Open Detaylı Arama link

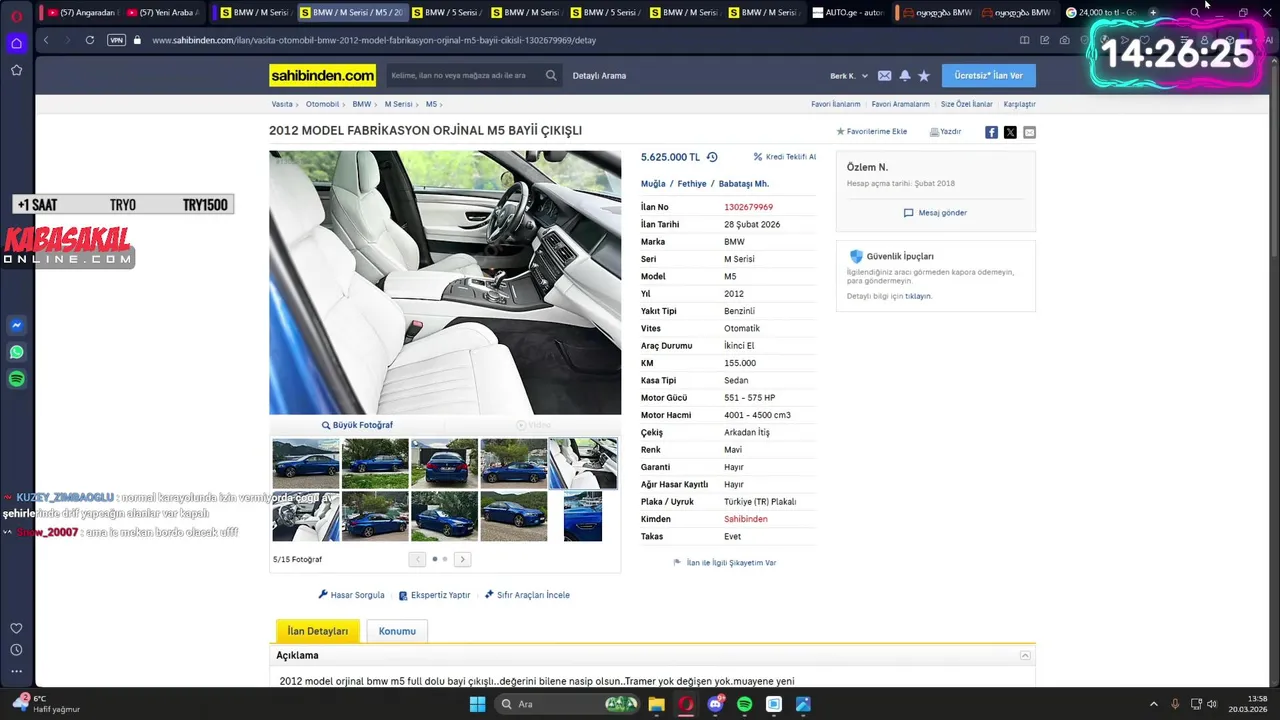pyautogui.click(x=599, y=76)
